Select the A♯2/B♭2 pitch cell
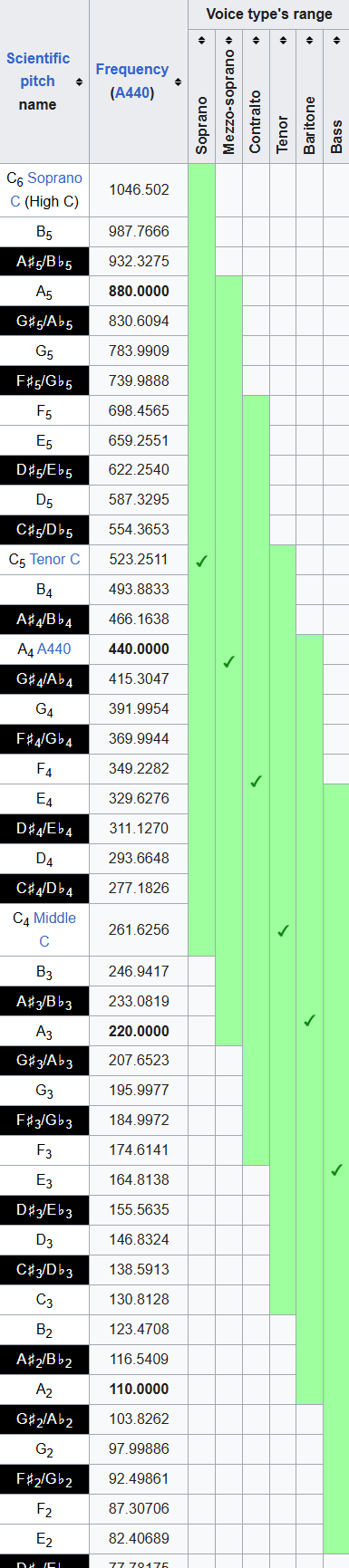The height and width of the screenshot is (1568, 349). click(44, 1360)
